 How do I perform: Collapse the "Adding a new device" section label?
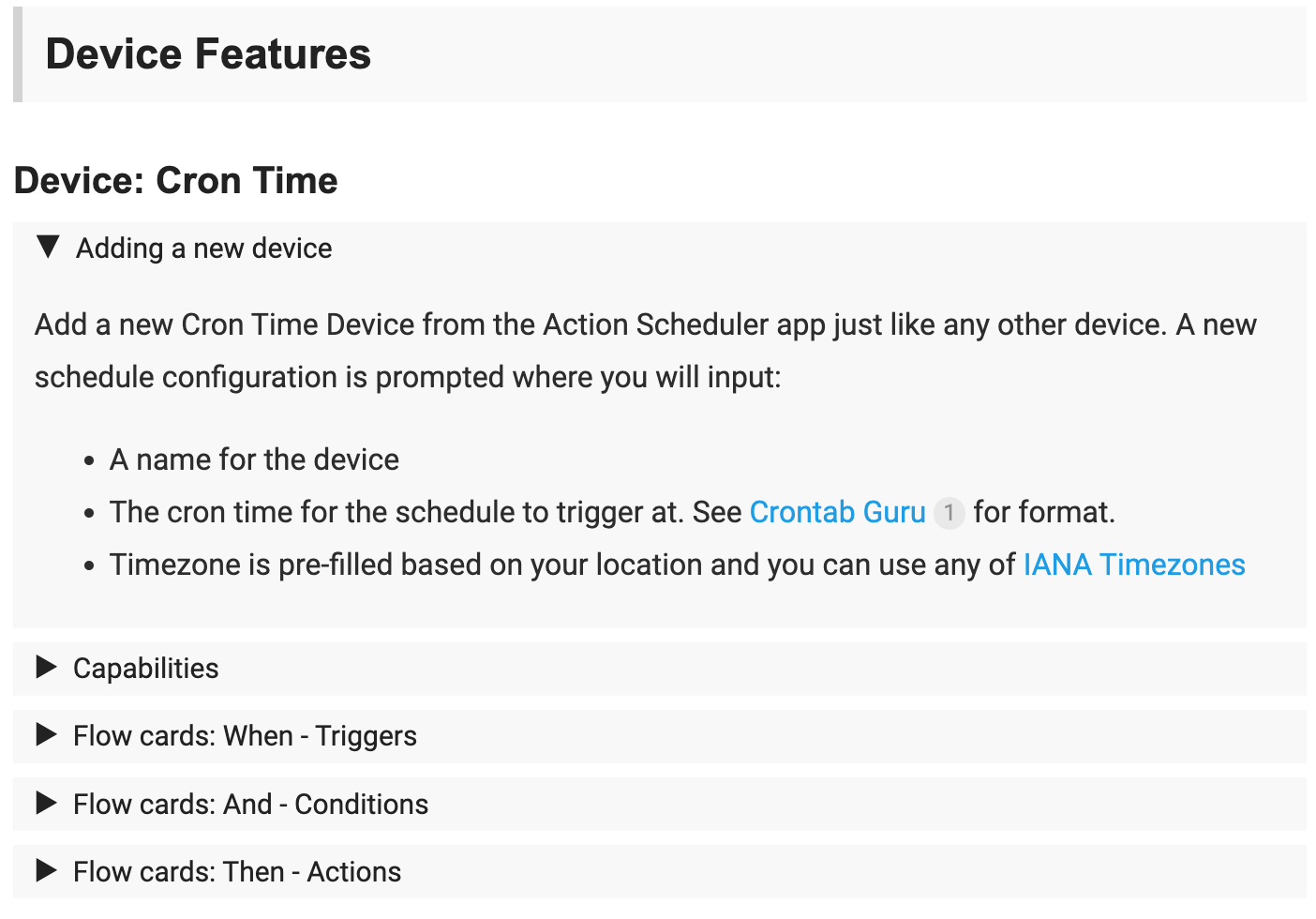204,249
